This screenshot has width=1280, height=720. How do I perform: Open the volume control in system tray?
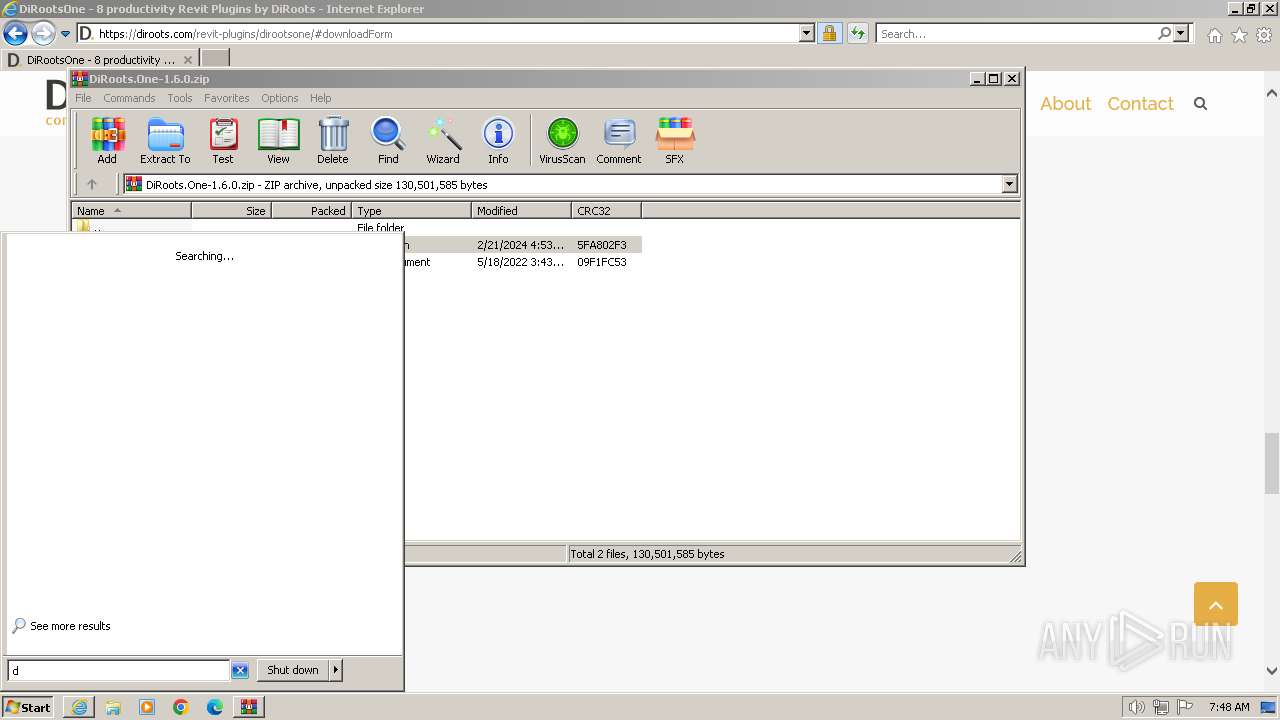1137,707
